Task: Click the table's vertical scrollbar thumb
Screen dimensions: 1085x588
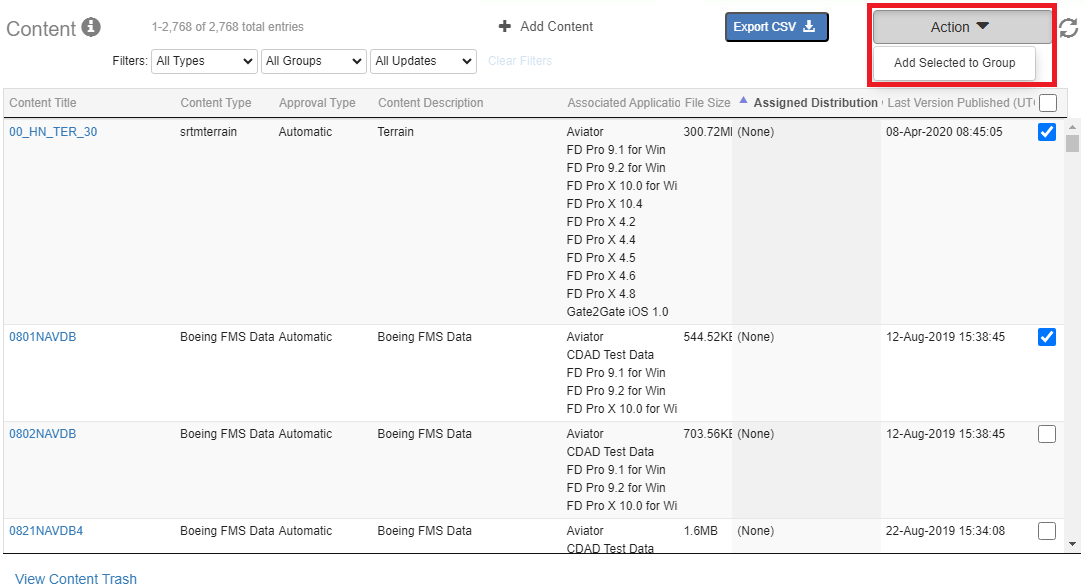Action: pyautogui.click(x=1073, y=144)
